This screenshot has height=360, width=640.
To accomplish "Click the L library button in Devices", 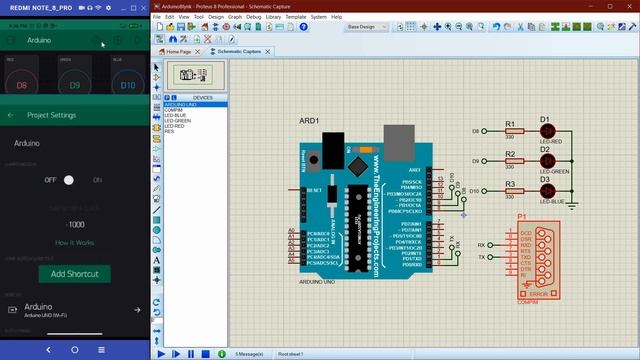I will coord(174,98).
